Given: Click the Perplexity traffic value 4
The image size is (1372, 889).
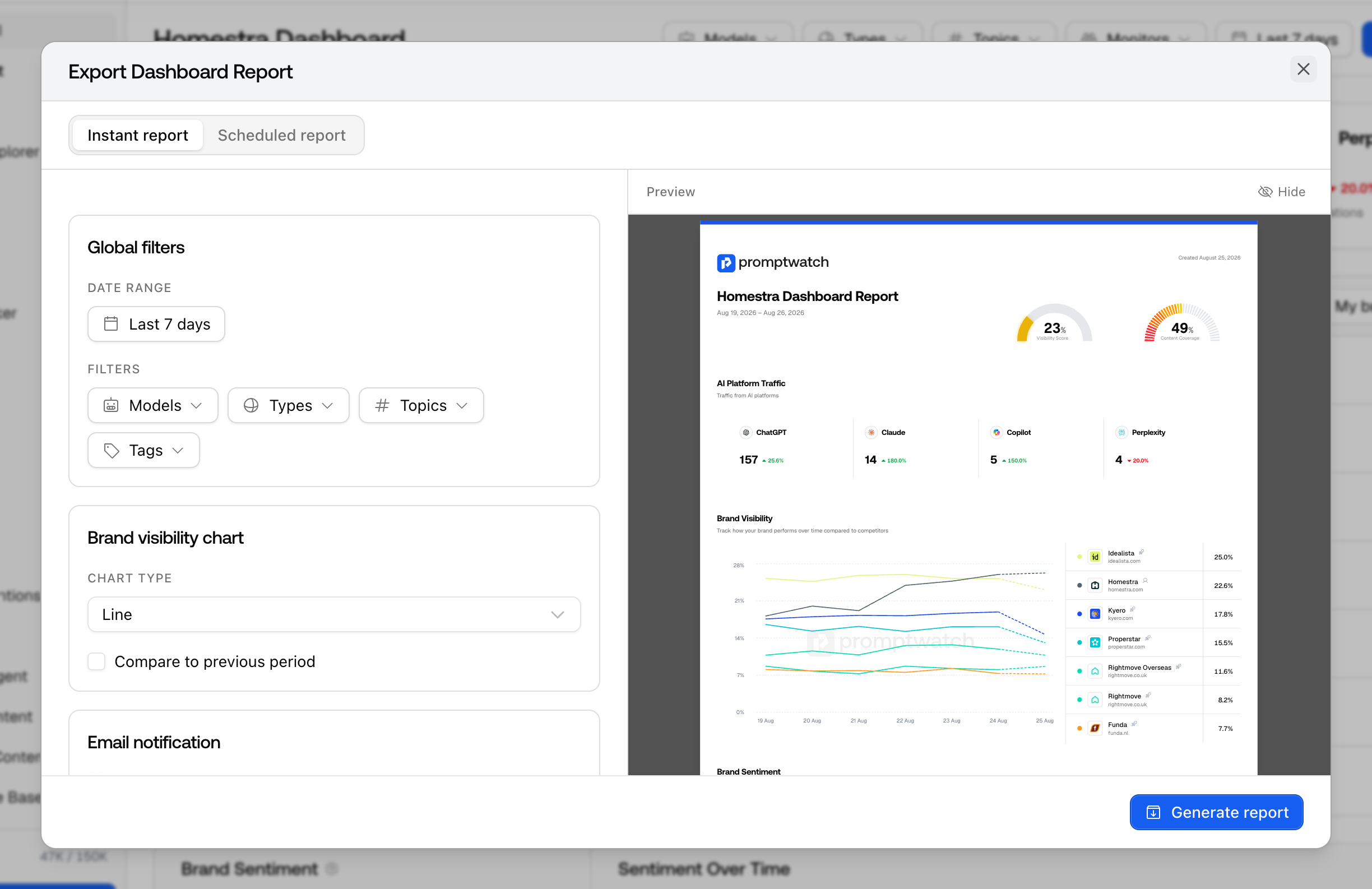Looking at the screenshot, I should point(1118,460).
